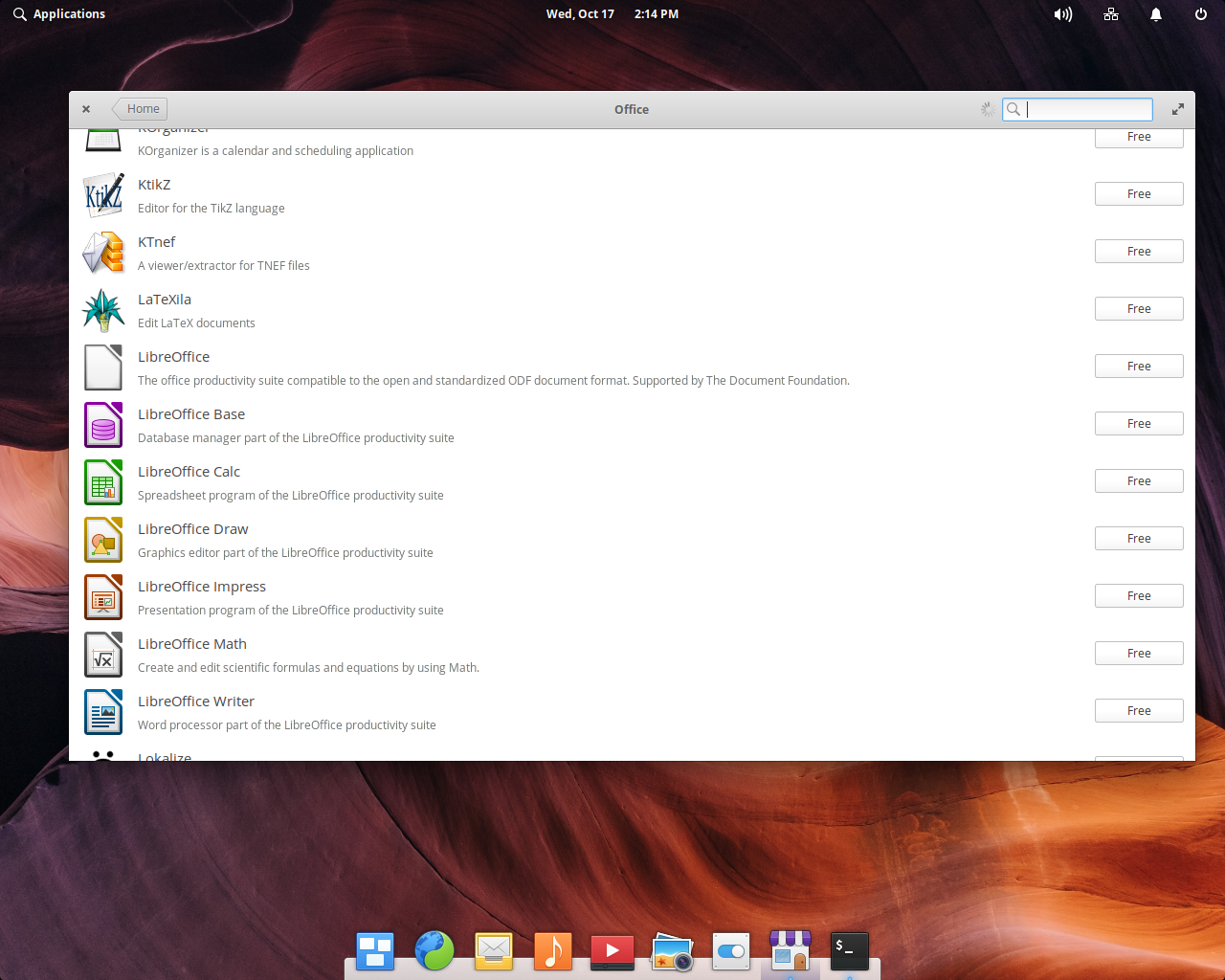Get LibreOffice Writer via Free button
This screenshot has width=1225, height=980.
pyautogui.click(x=1139, y=711)
